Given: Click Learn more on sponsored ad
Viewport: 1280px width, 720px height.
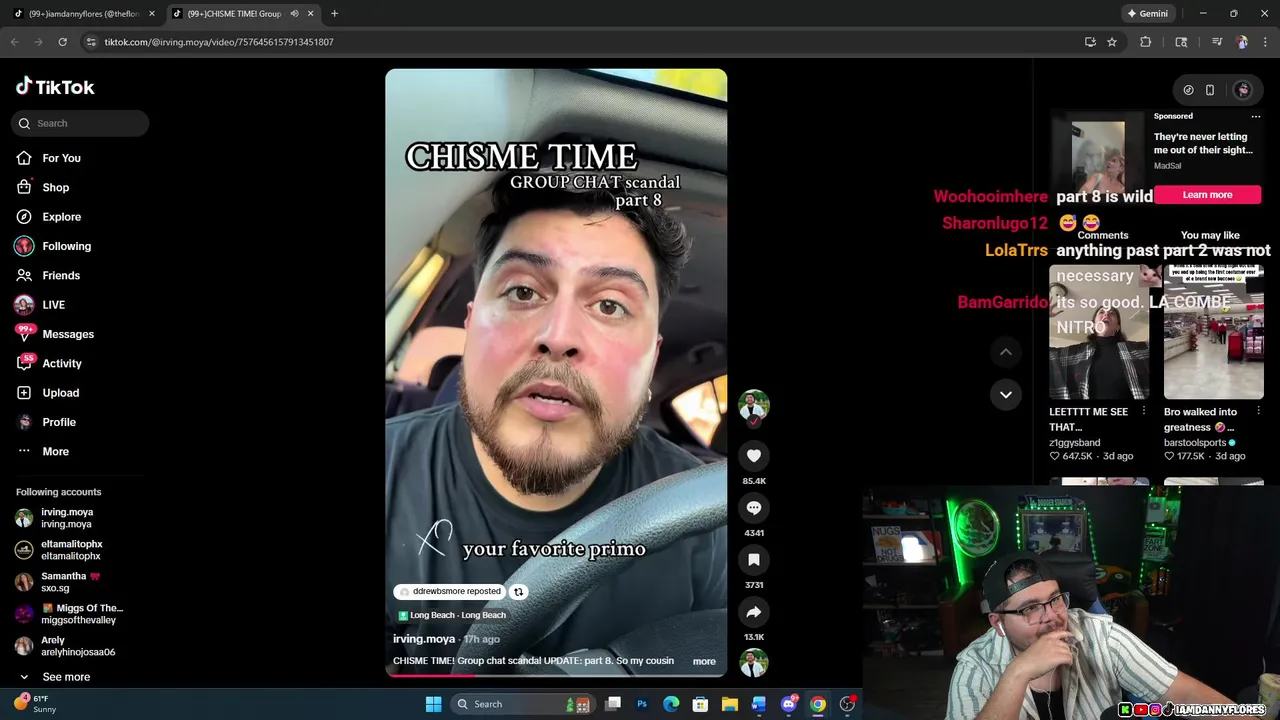Looking at the screenshot, I should (1207, 195).
